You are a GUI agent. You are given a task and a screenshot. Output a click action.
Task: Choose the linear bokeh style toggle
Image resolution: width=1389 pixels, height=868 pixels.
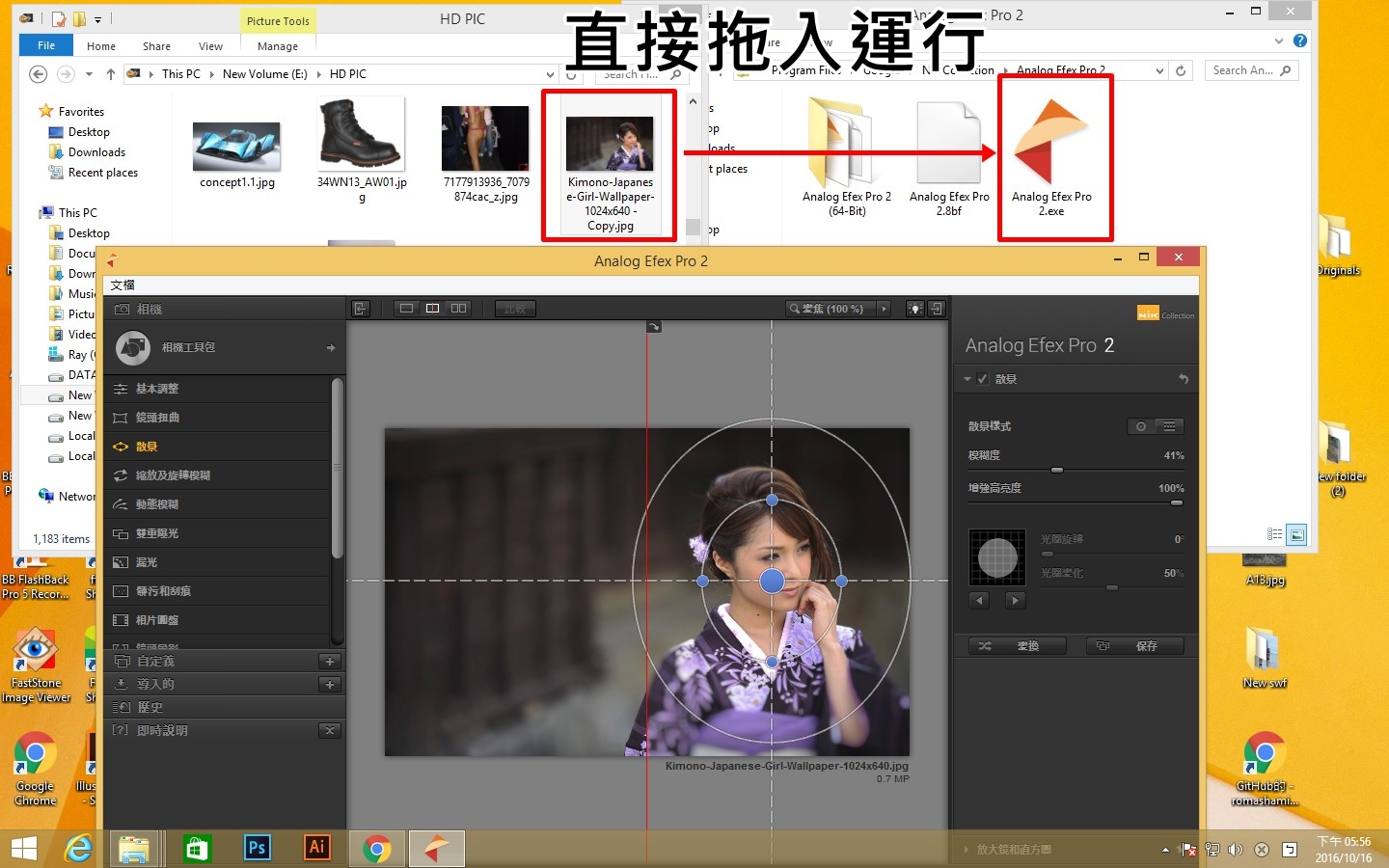[1169, 426]
